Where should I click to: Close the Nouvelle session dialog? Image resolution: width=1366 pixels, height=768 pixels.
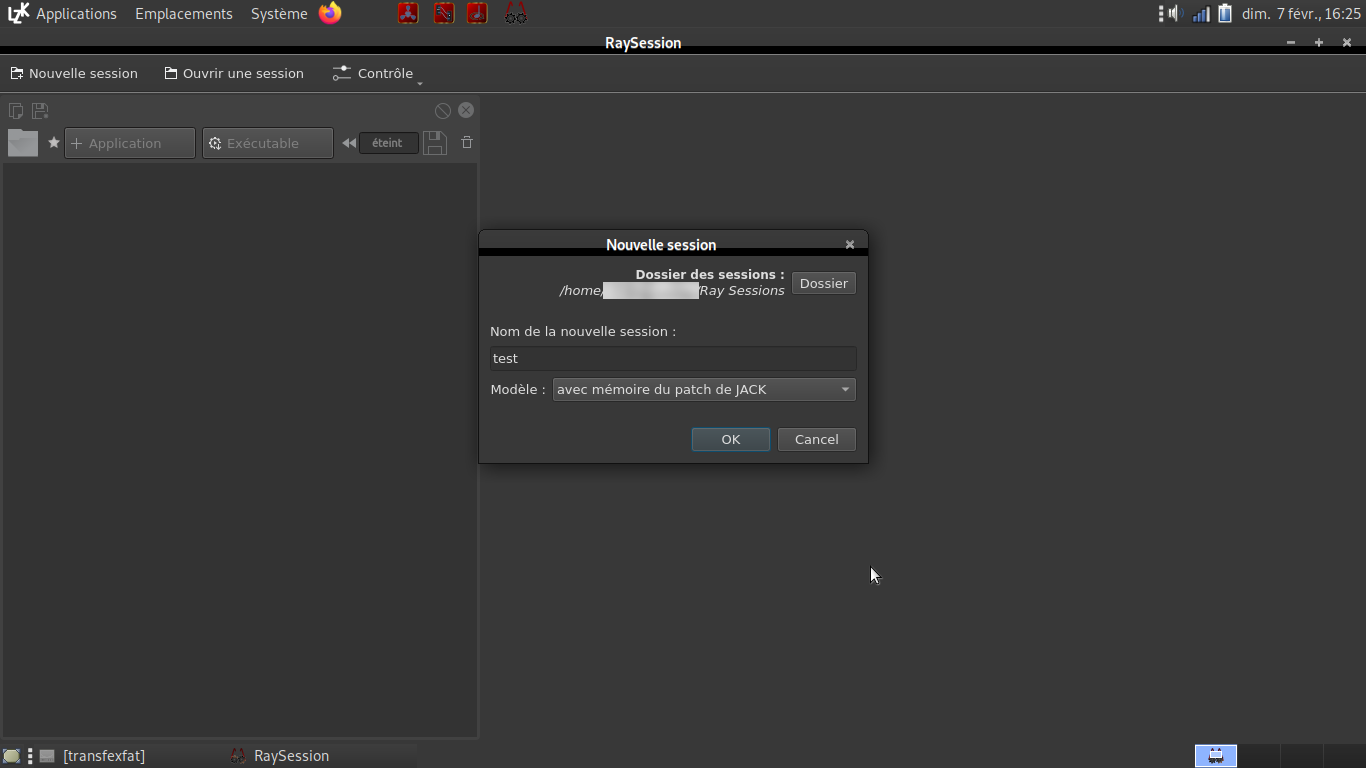point(850,244)
